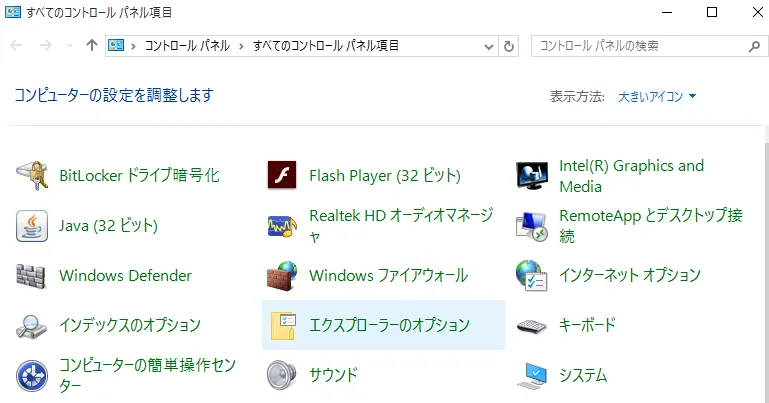This screenshot has height=403, width=769.
Task: Go up one level with the up arrow
Action: click(x=92, y=46)
